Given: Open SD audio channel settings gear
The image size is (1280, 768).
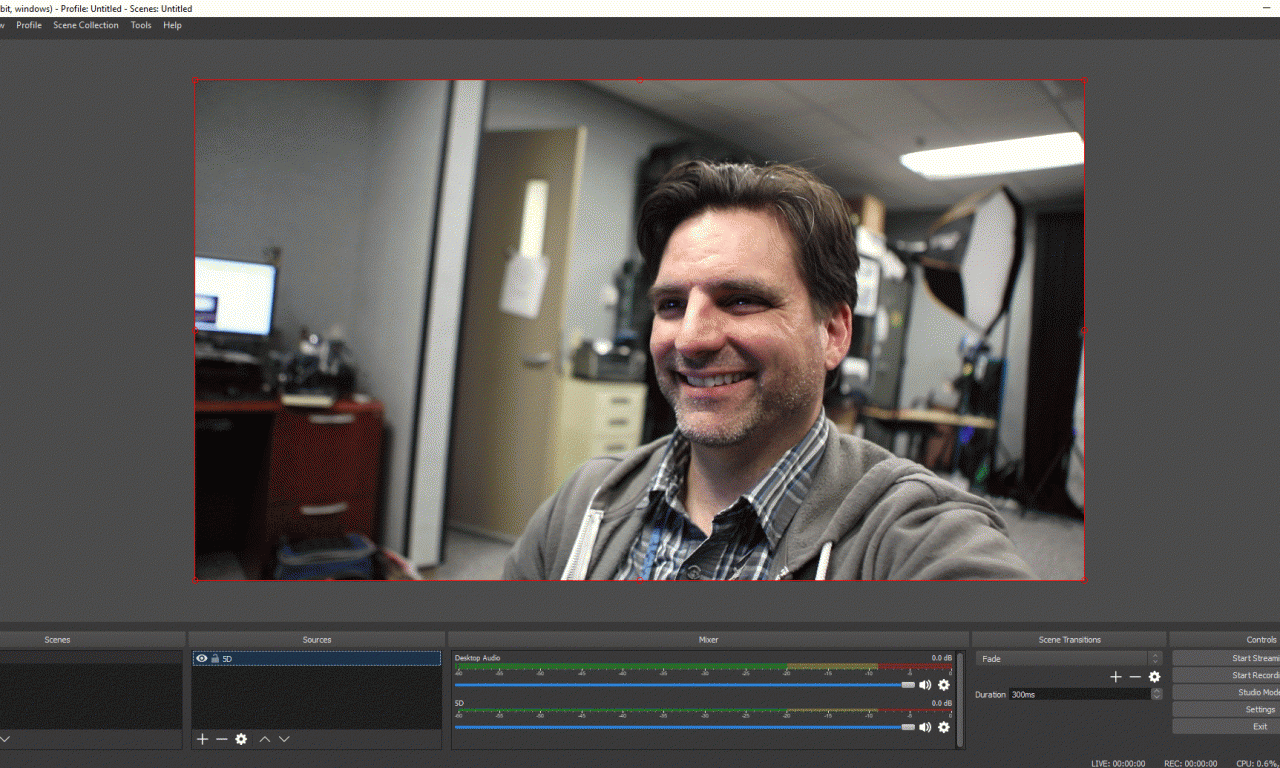Looking at the screenshot, I should click(x=943, y=727).
